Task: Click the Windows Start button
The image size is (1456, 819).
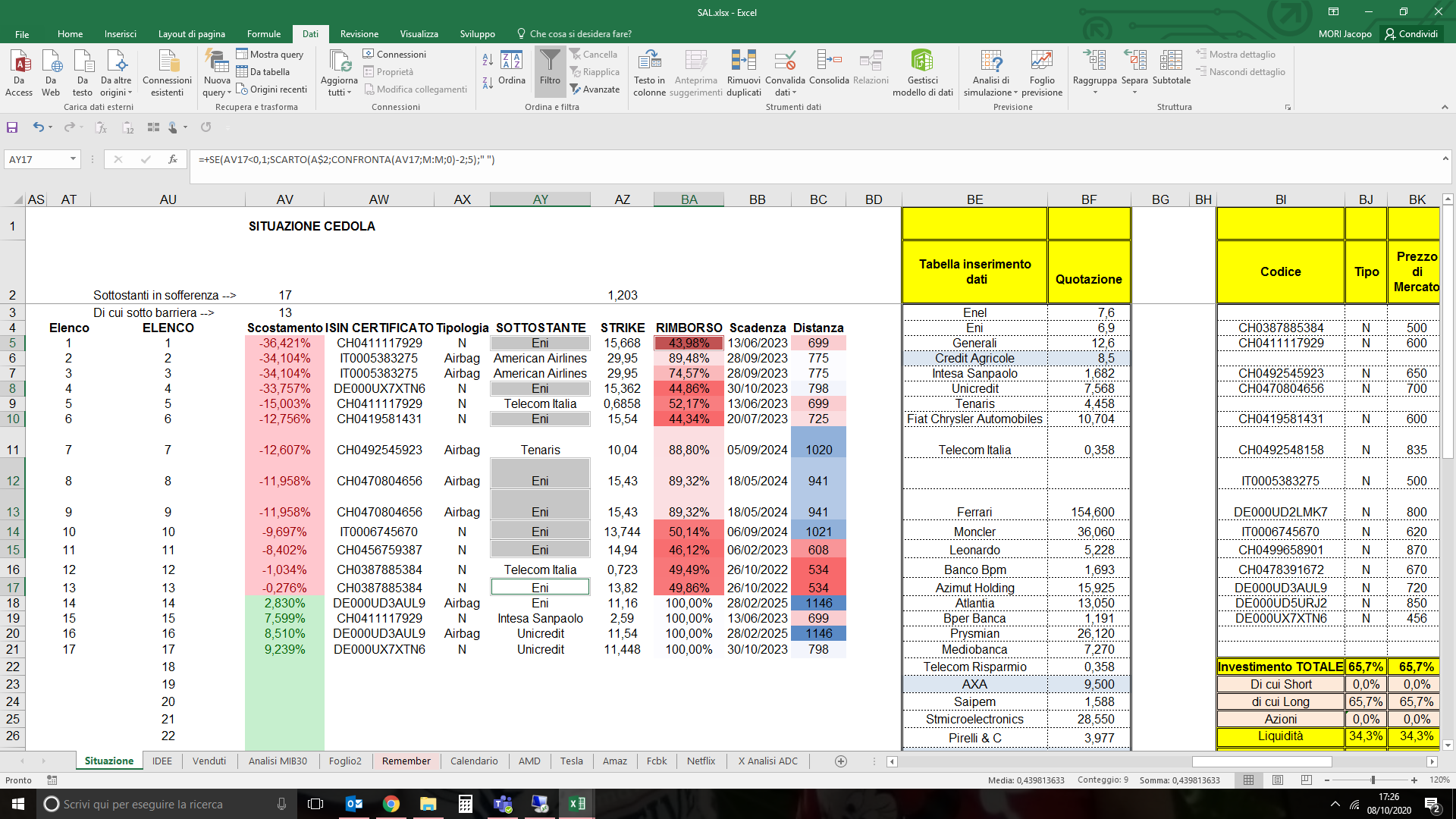Action: pyautogui.click(x=18, y=804)
